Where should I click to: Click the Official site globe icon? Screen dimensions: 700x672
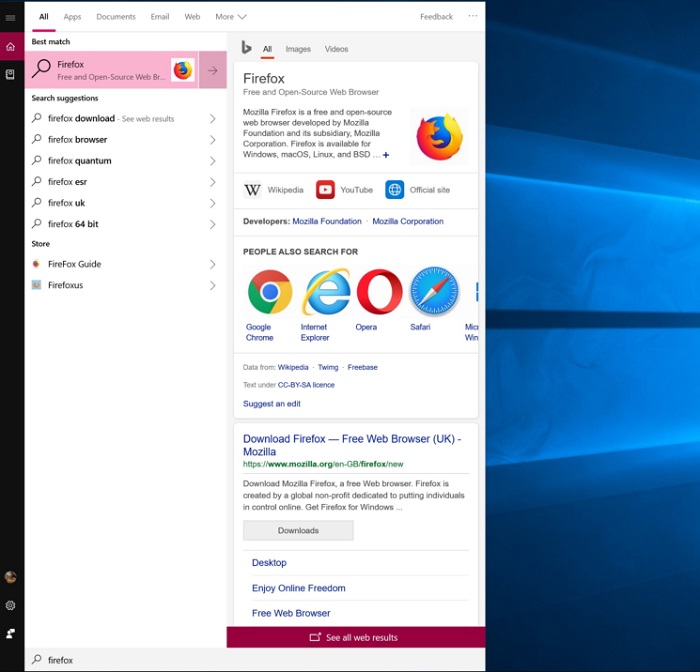point(395,190)
